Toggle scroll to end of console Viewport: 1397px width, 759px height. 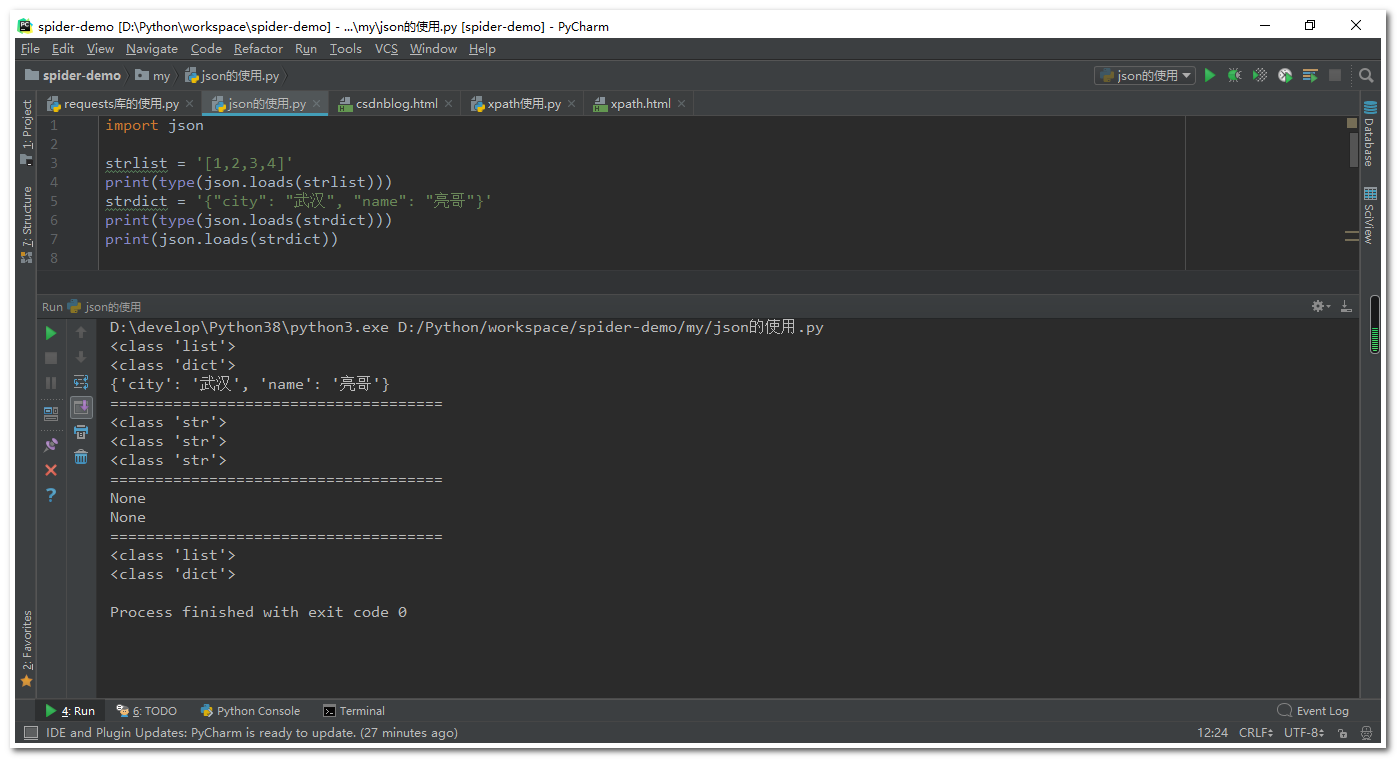coord(81,407)
